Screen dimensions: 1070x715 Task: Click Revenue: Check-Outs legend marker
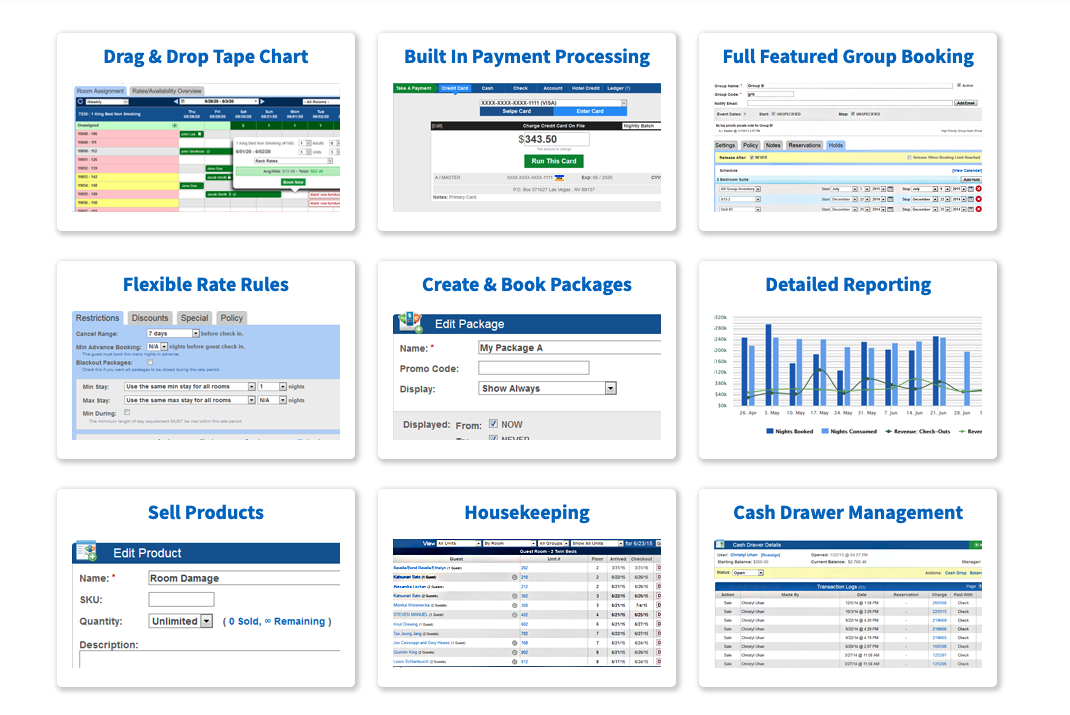coord(888,431)
